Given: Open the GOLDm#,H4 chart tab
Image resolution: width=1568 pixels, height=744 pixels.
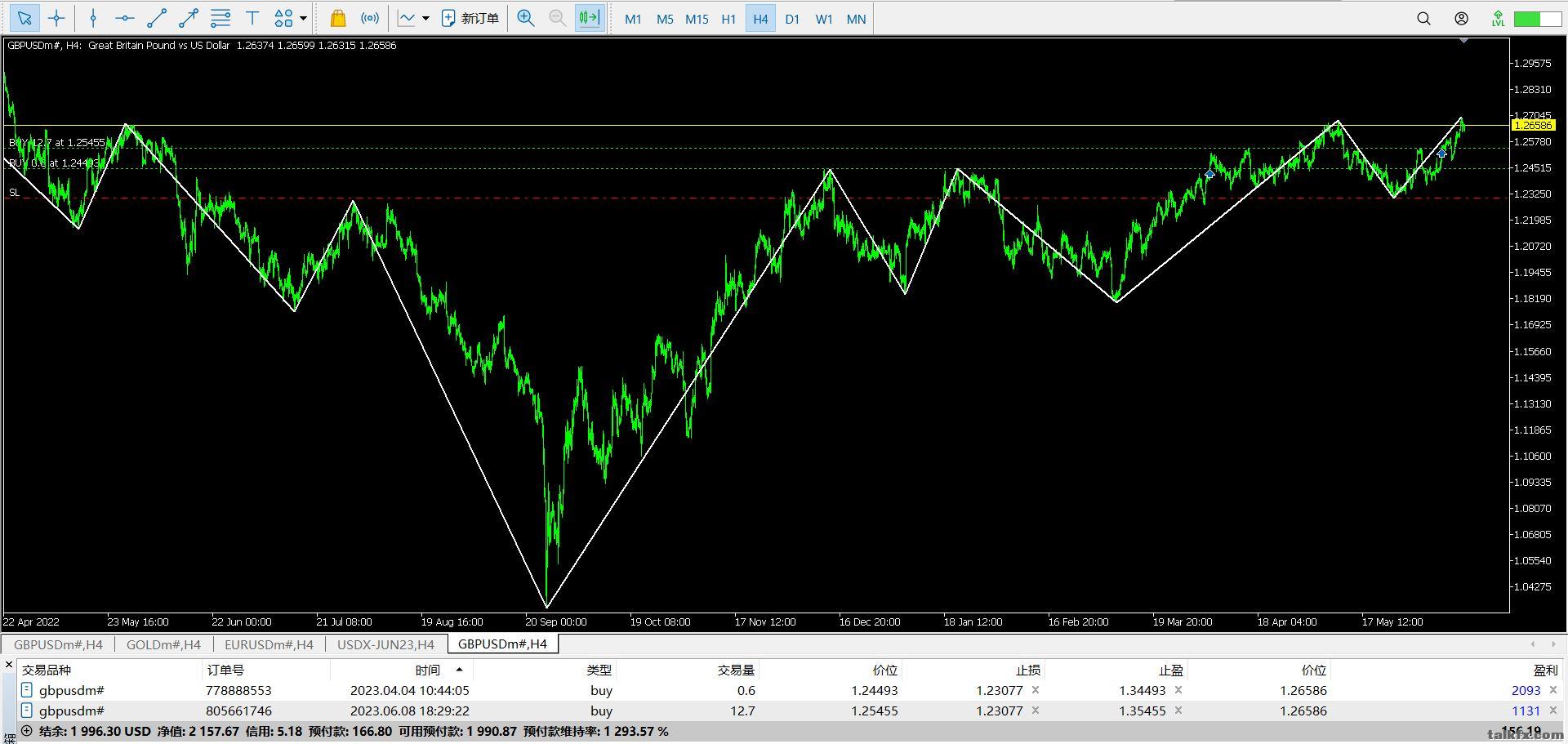Looking at the screenshot, I should [163, 644].
